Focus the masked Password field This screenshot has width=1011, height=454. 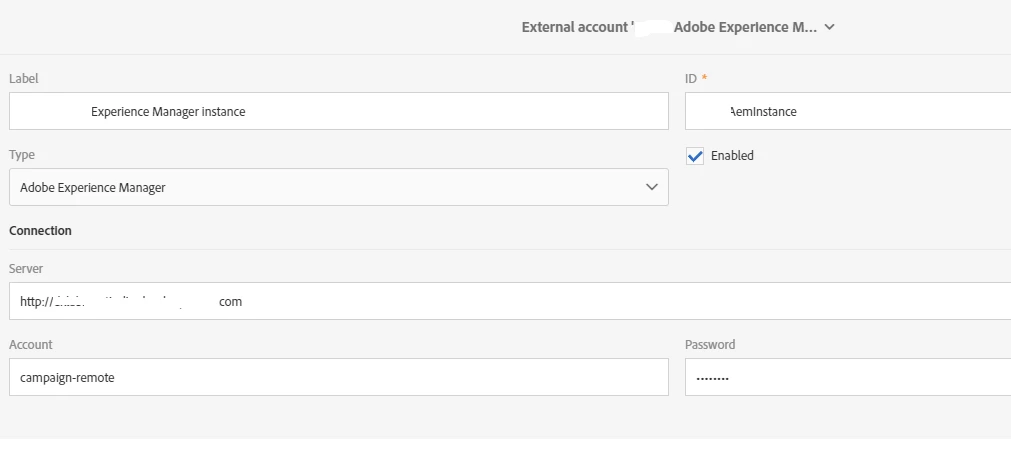coord(848,378)
